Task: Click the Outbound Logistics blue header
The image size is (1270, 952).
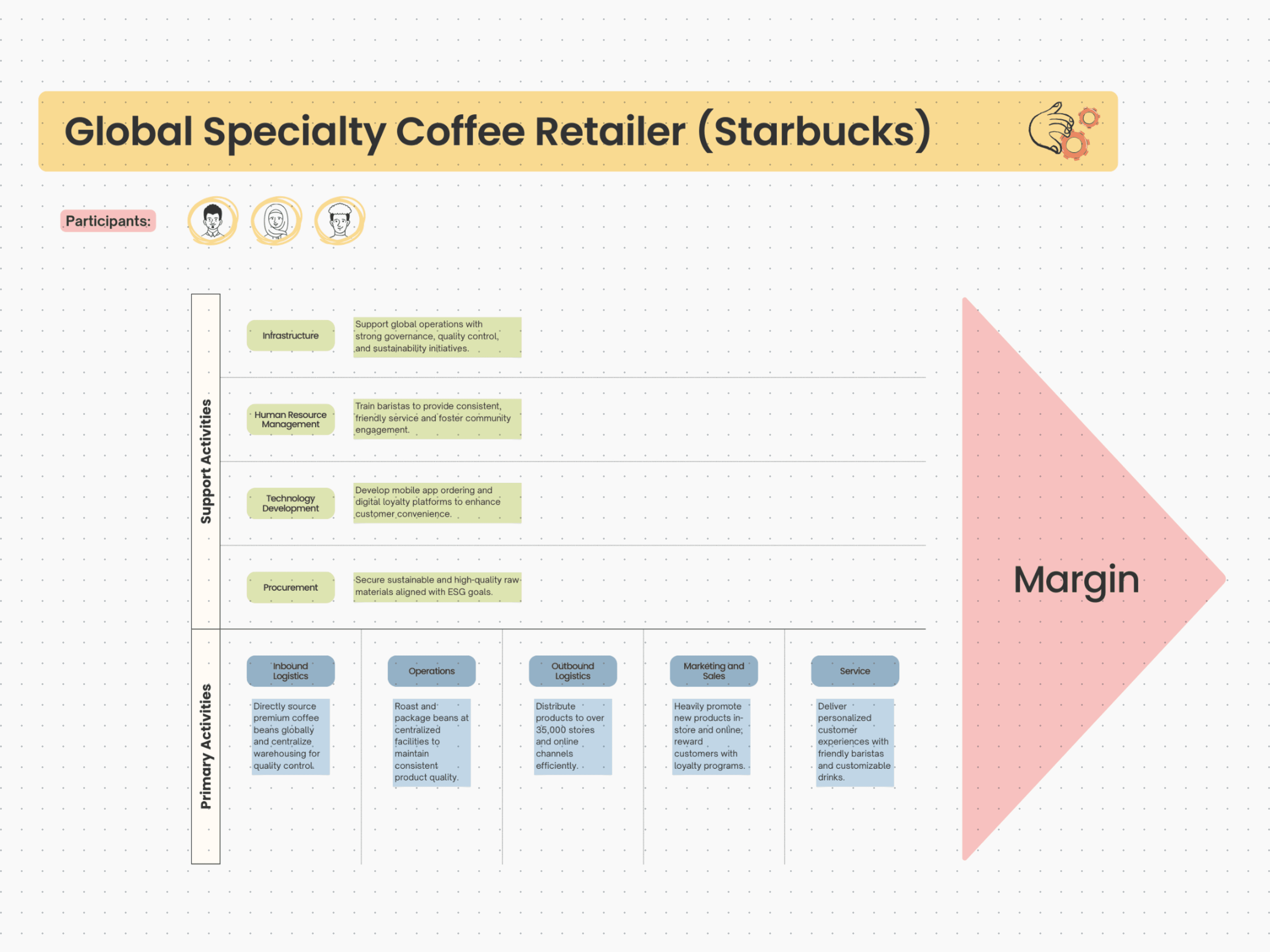Action: [x=572, y=671]
